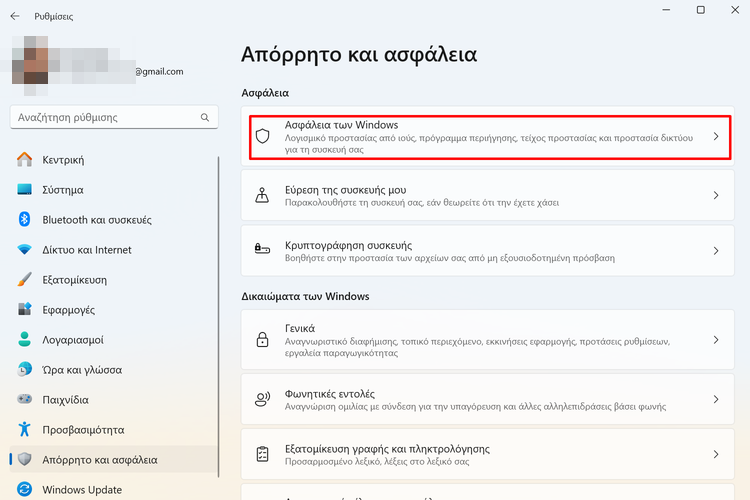Screen dimensions: 750x500
Task: Click the Δικαιώματα των Windows section heading
Action: tap(305, 296)
